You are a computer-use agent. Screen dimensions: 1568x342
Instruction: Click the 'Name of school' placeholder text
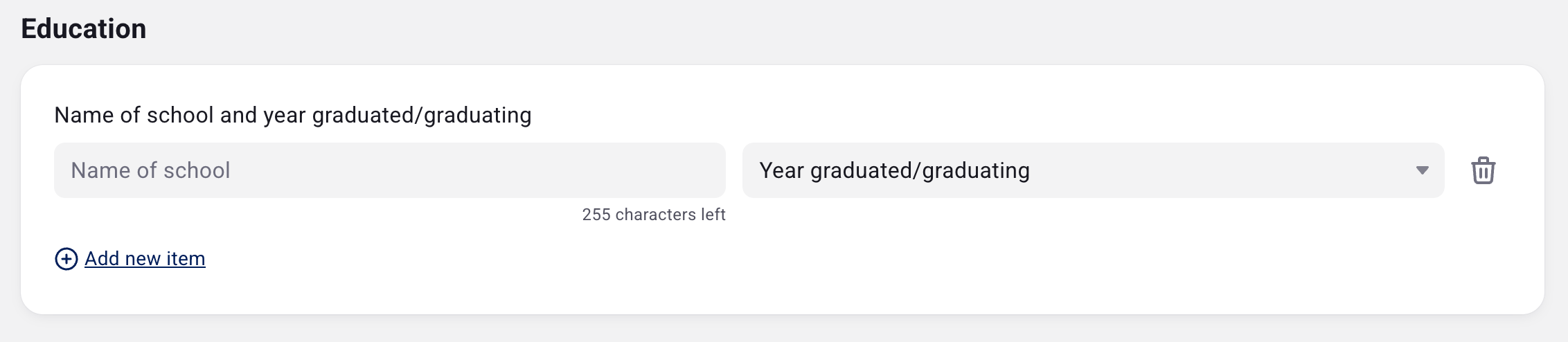click(x=150, y=170)
